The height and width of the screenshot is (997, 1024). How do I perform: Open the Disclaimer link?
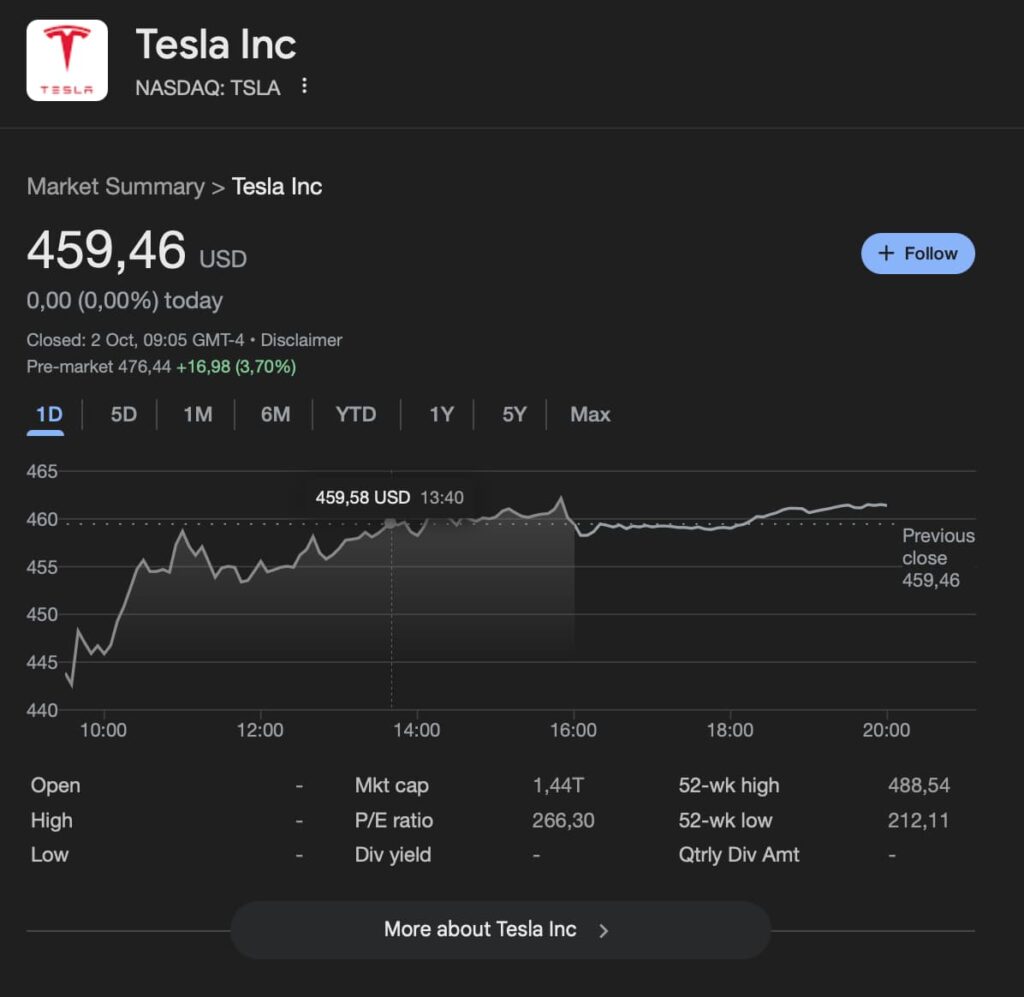pos(301,340)
